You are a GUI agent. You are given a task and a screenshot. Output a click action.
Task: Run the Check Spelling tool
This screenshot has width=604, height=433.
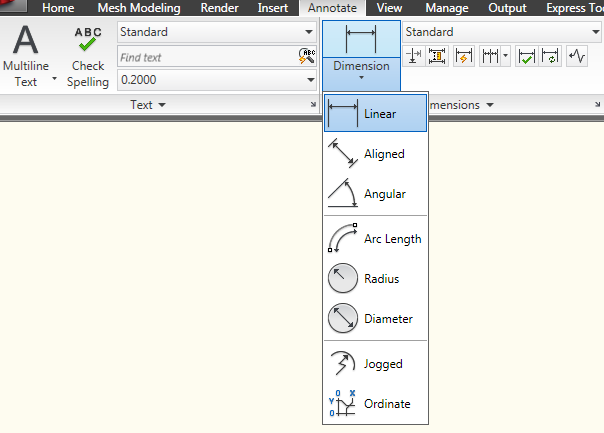[x=88, y=57]
